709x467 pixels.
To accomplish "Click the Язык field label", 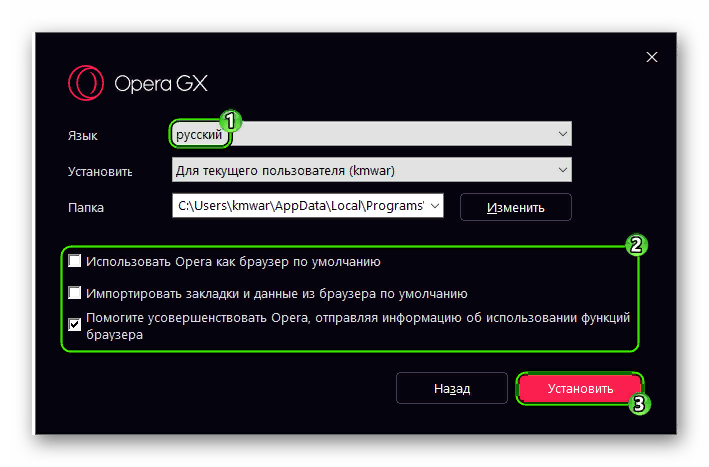I will 83,136.
